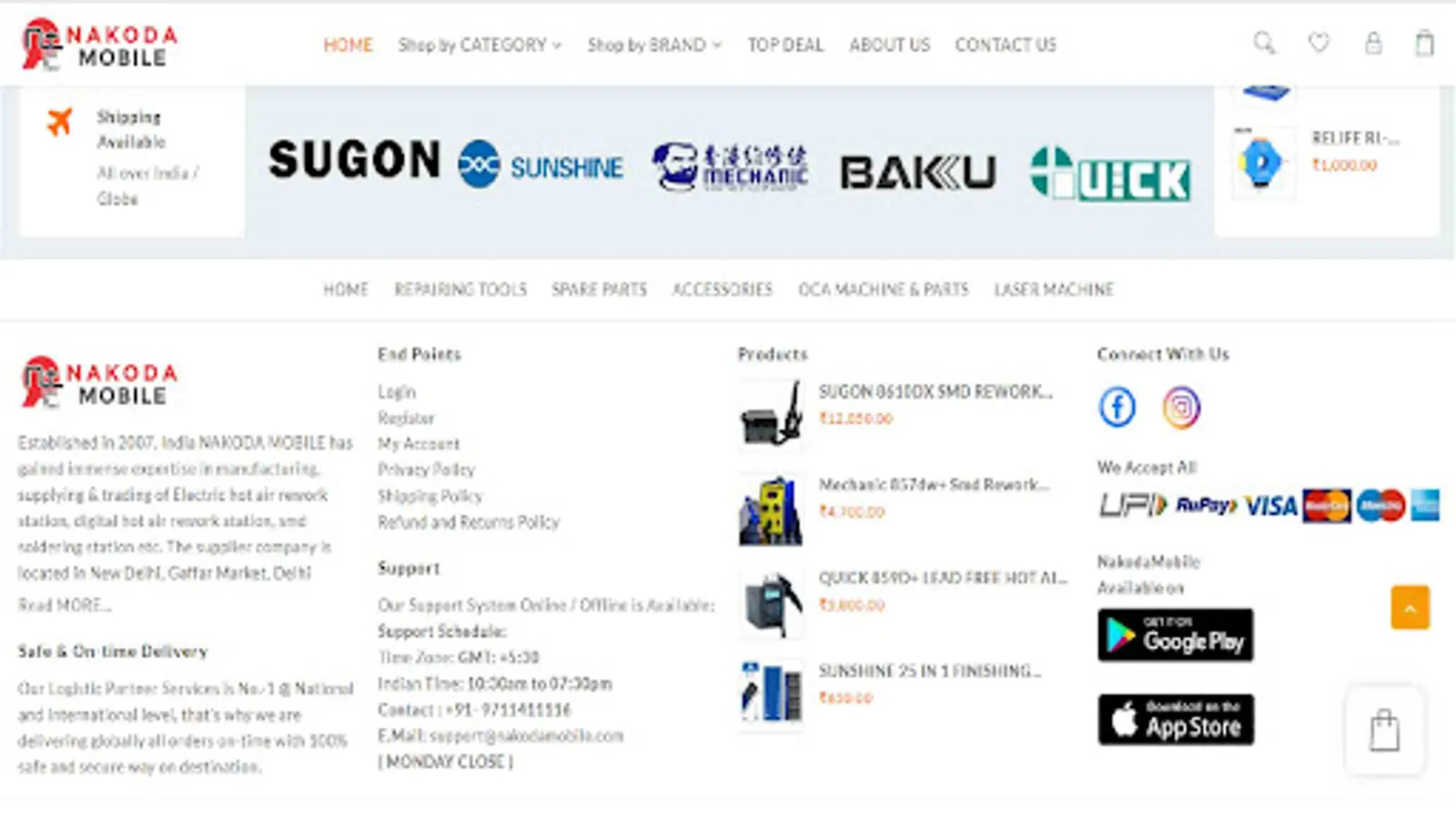The width and height of the screenshot is (1456, 819).
Task: Click the Shipping Available heading text
Action: pyautogui.click(x=131, y=129)
